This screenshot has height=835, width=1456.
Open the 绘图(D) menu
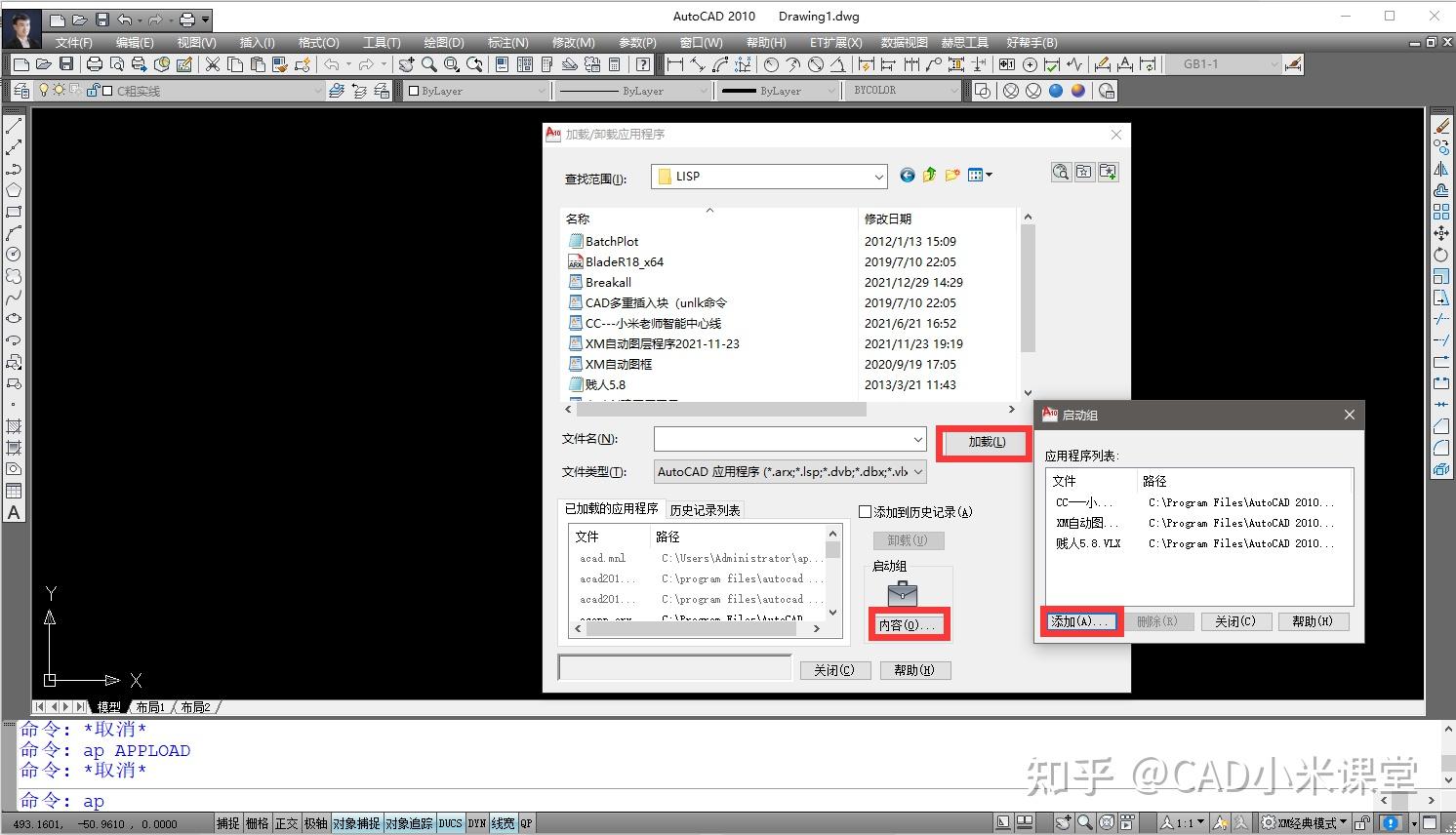444,42
